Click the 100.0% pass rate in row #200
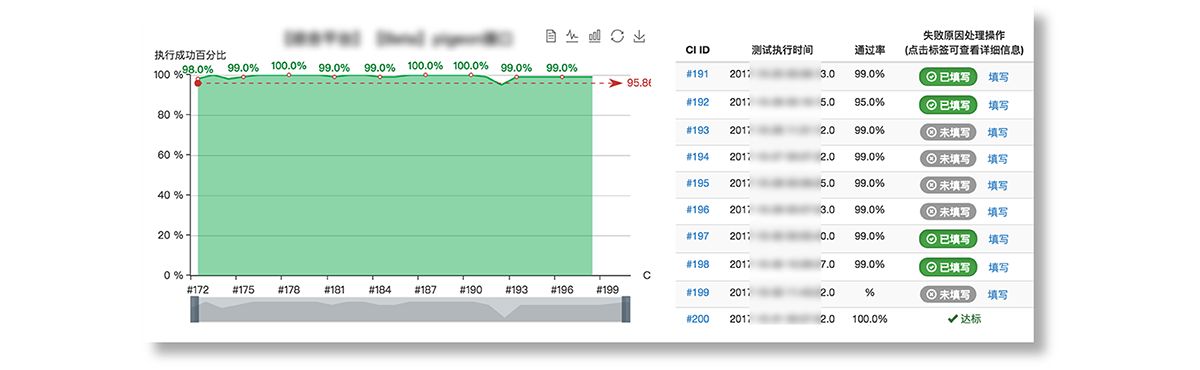 point(869,319)
